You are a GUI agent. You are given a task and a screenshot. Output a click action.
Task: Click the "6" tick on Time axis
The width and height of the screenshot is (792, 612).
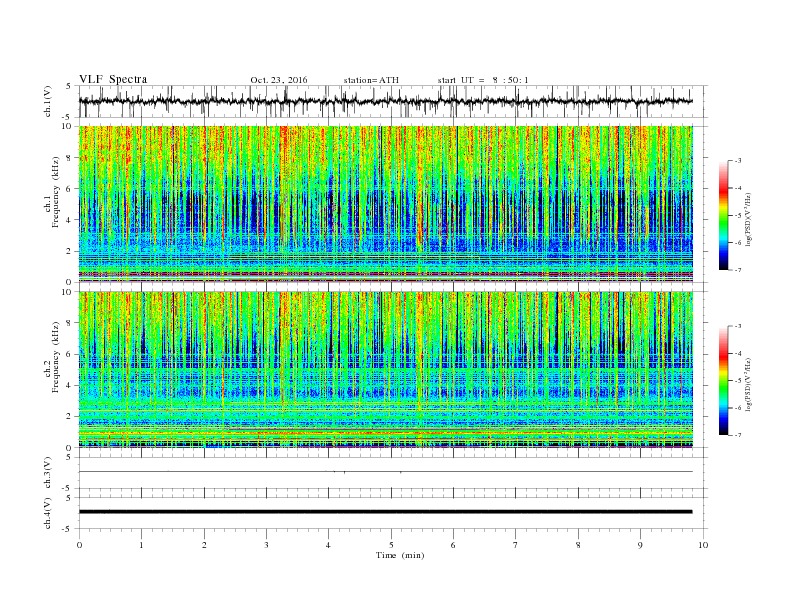(x=453, y=545)
